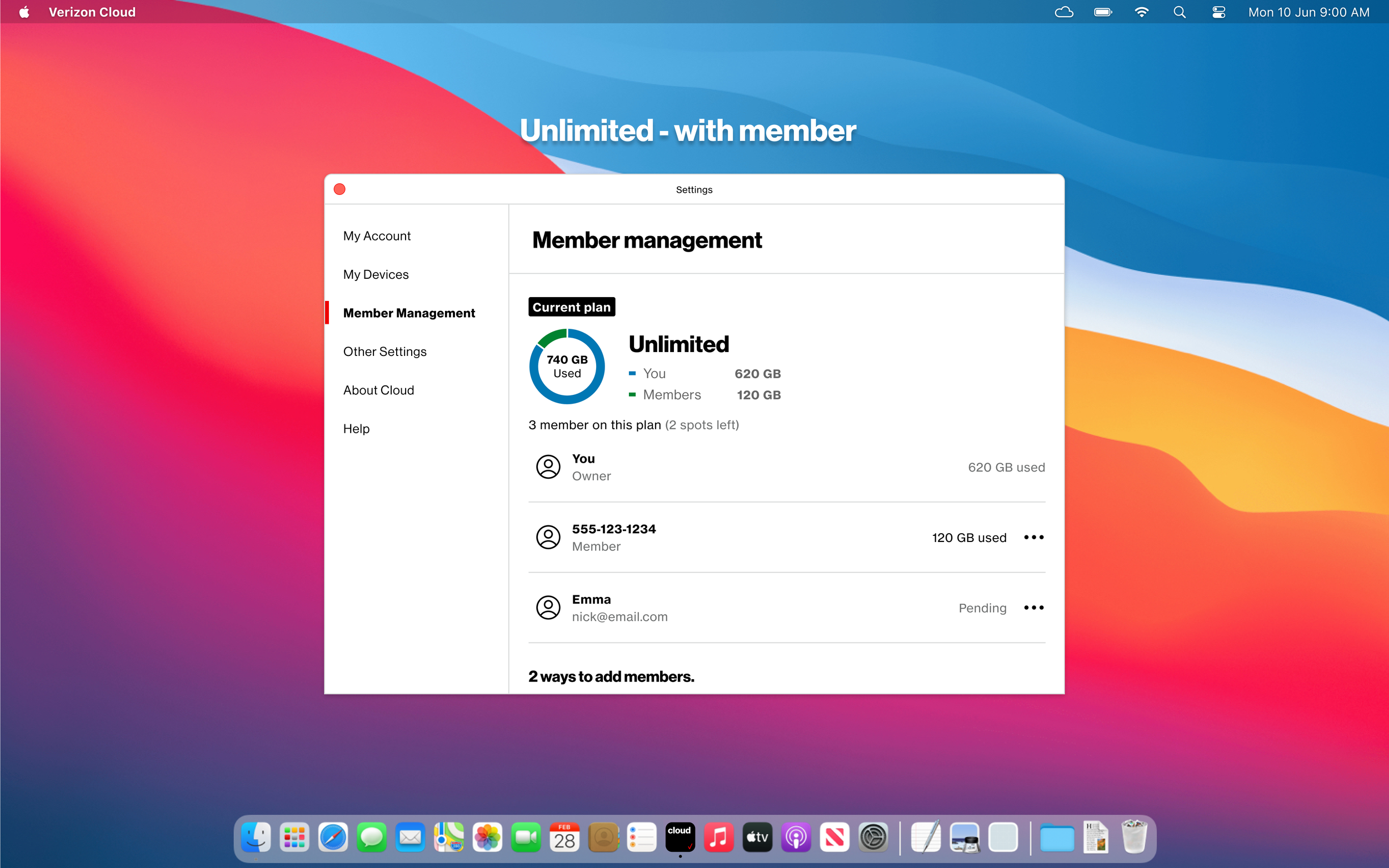Open Launchpad from the Dock
The height and width of the screenshot is (868, 1389).
click(x=294, y=837)
